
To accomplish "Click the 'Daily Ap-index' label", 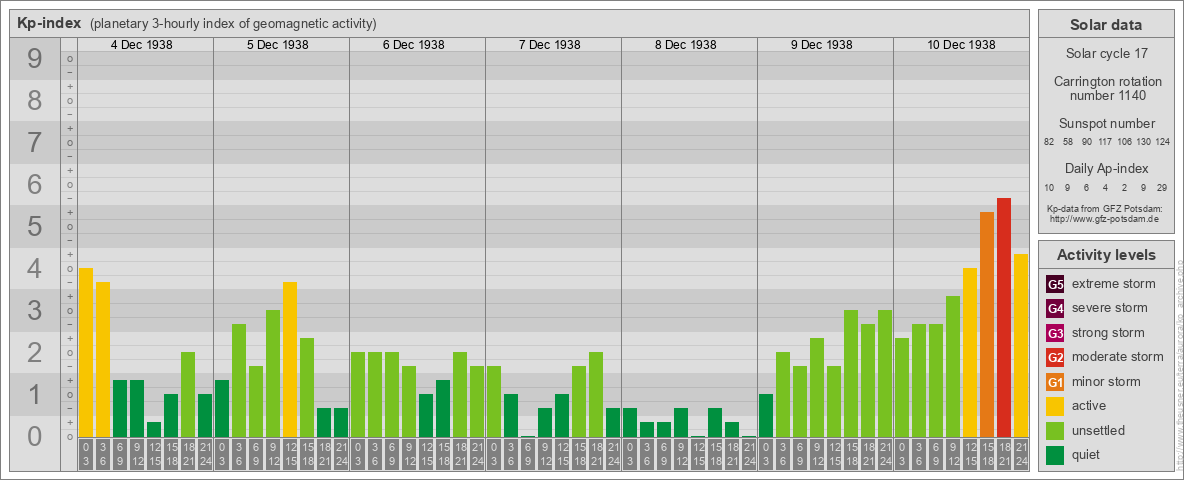I will pyautogui.click(x=1106, y=168).
